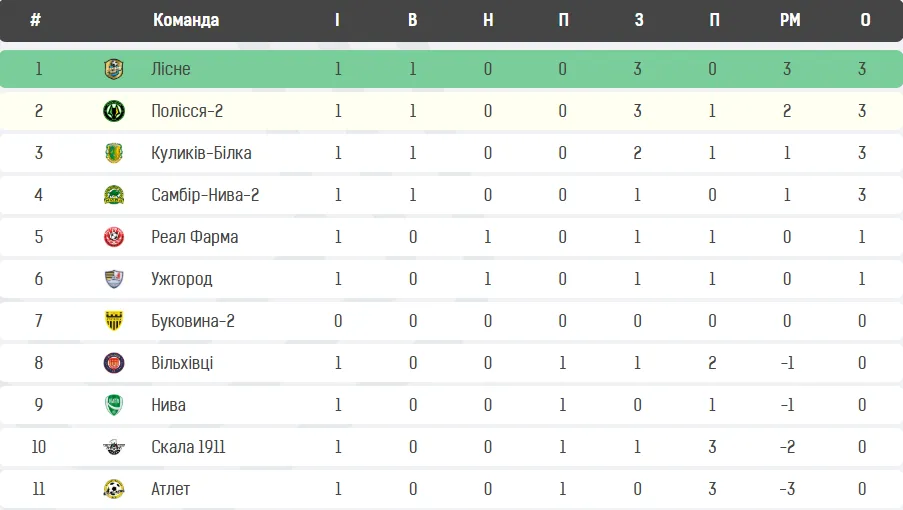The width and height of the screenshot is (903, 510).
Task: Select the Буковина-2 team name
Action: tap(193, 321)
